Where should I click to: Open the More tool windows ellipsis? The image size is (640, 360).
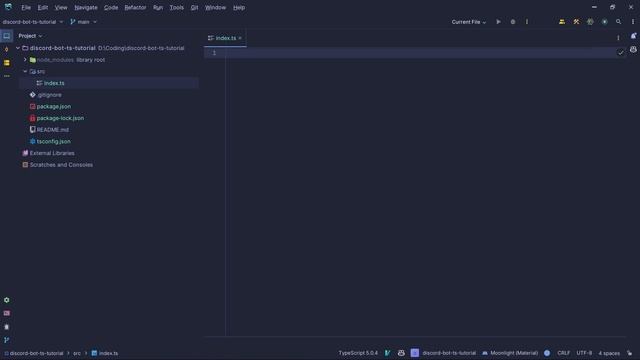pyautogui.click(x=7, y=76)
